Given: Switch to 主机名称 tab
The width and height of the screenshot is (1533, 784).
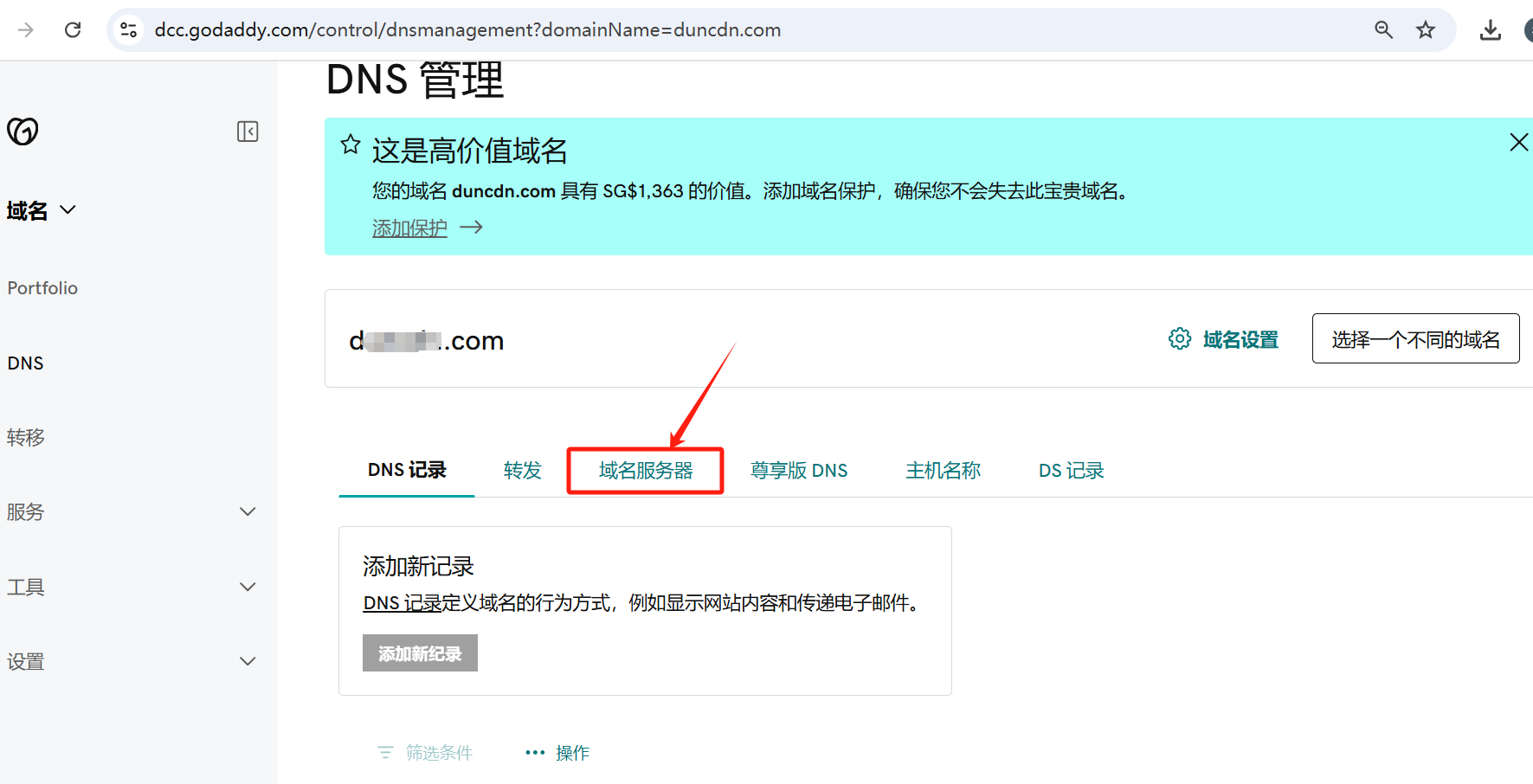Looking at the screenshot, I should coord(944,470).
